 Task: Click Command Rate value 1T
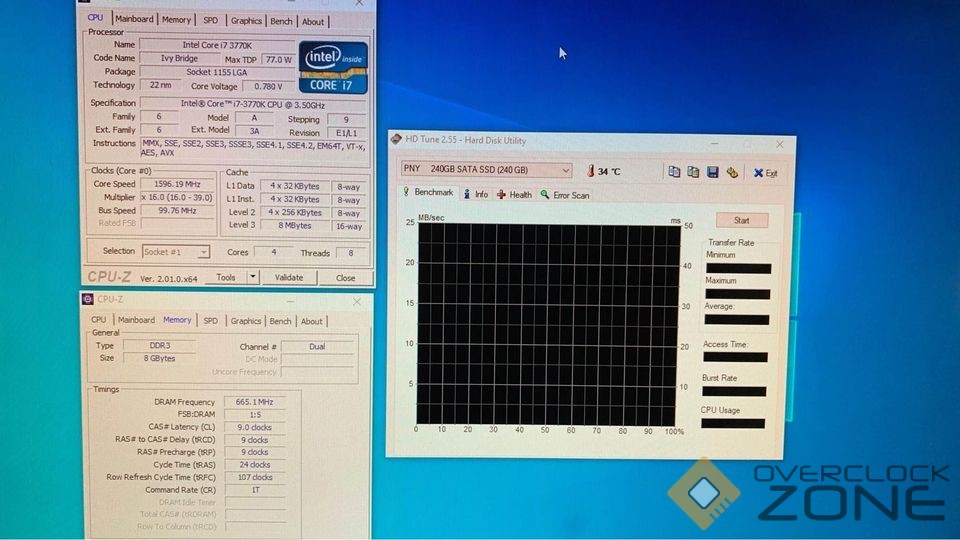[x=254, y=490]
